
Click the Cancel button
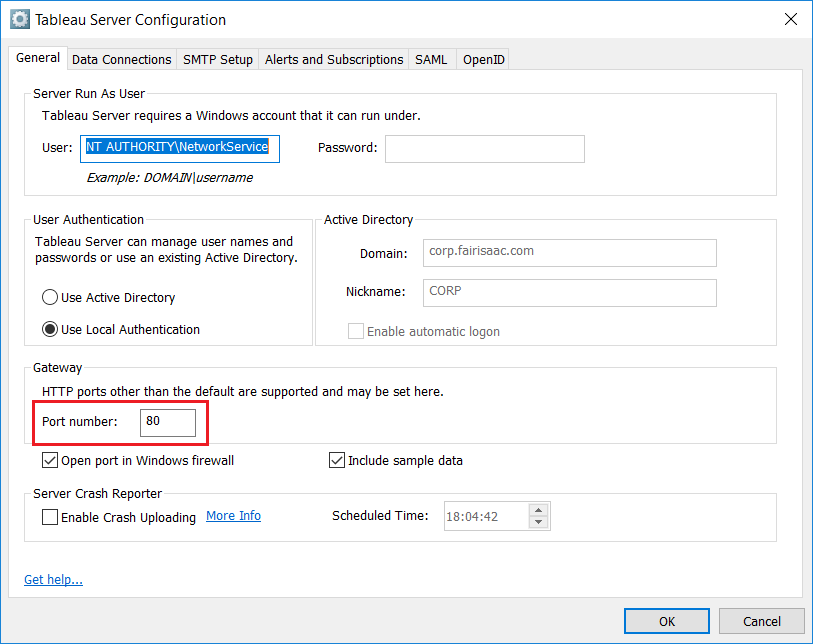click(762, 621)
